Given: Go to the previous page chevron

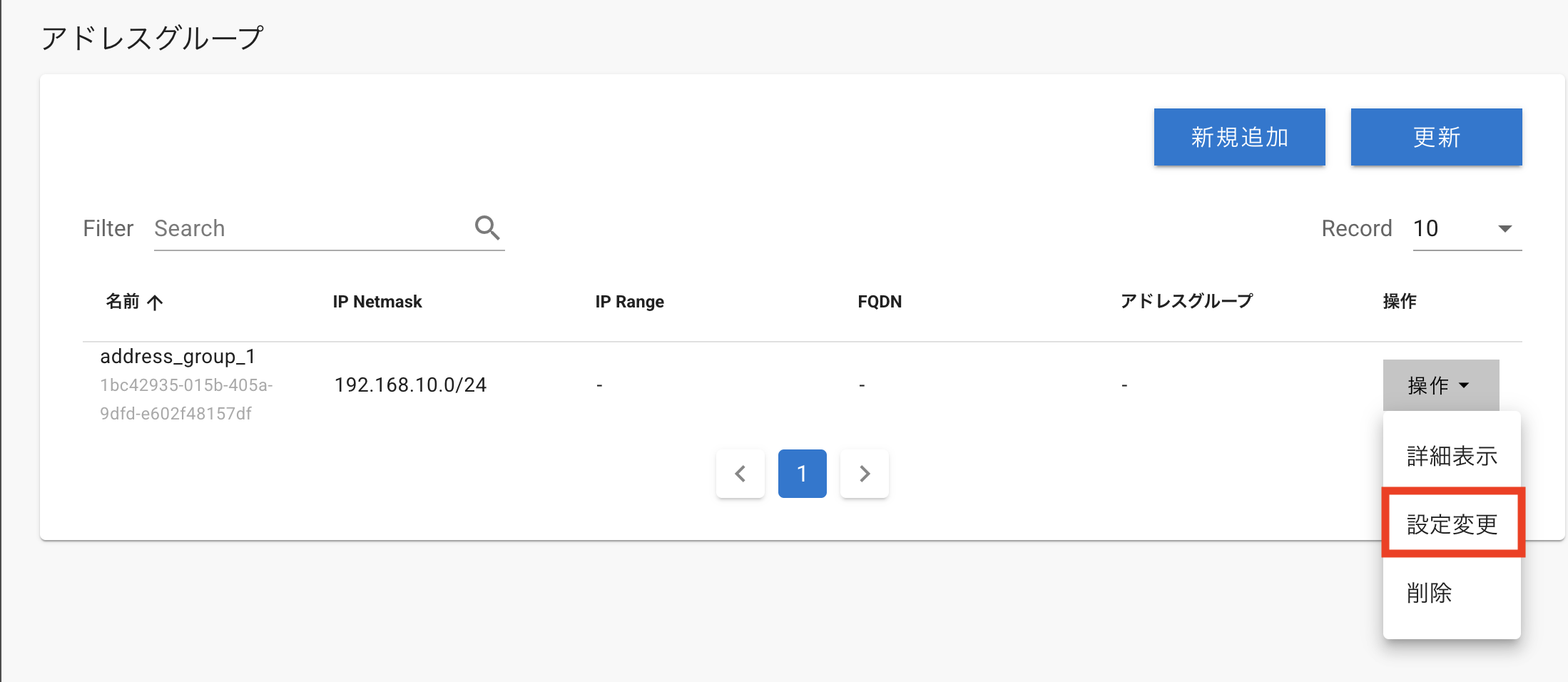Looking at the screenshot, I should coord(740,474).
